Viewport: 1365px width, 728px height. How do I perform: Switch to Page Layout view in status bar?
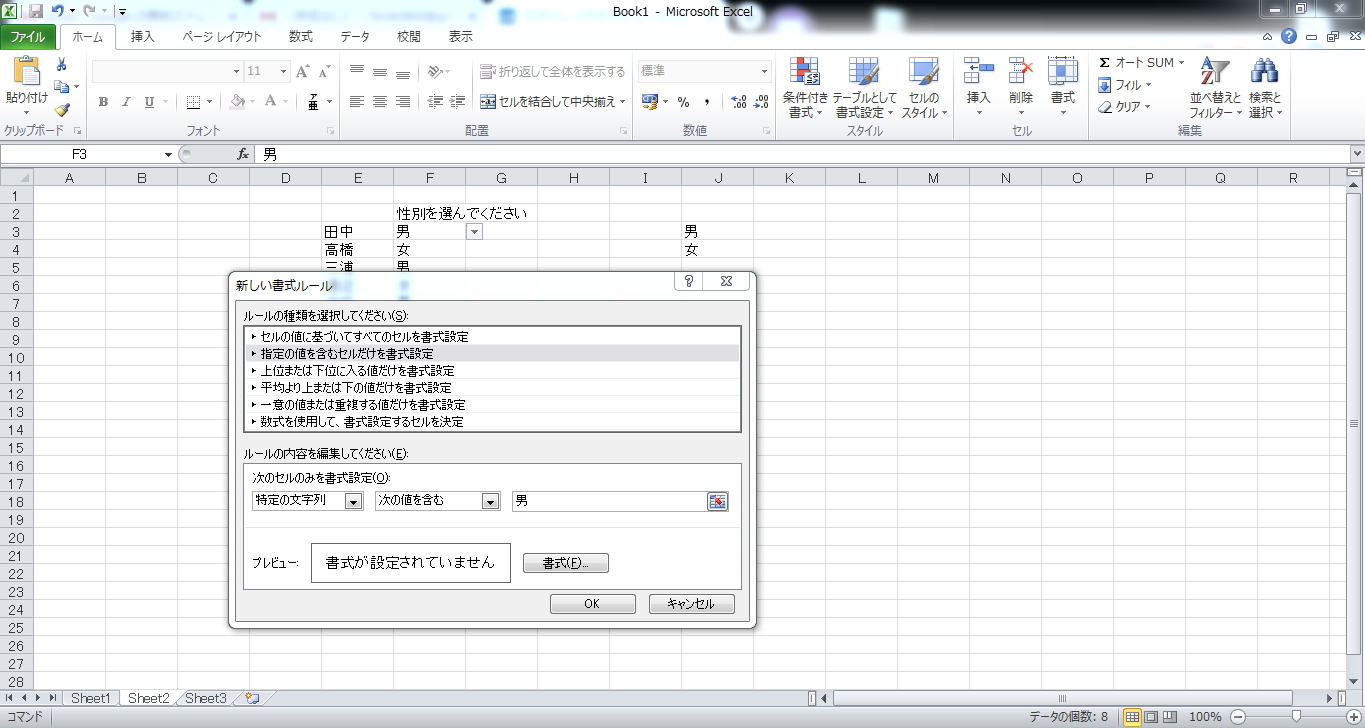[x=1151, y=717]
